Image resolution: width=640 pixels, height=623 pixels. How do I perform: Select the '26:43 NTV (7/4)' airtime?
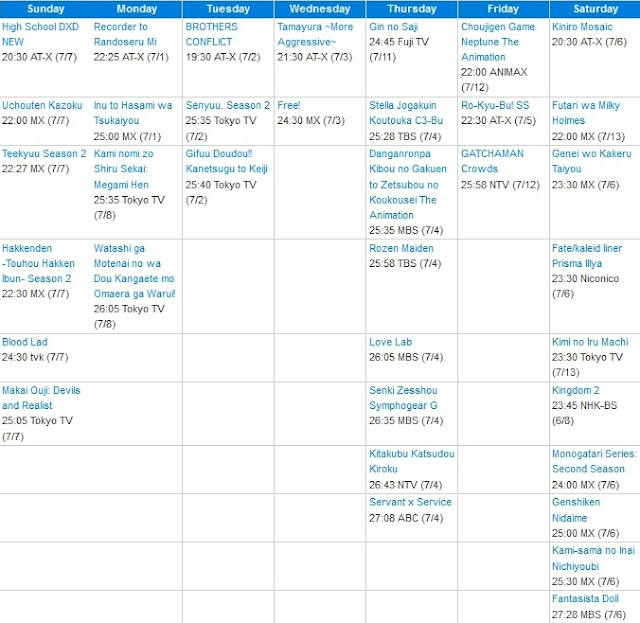click(x=405, y=485)
